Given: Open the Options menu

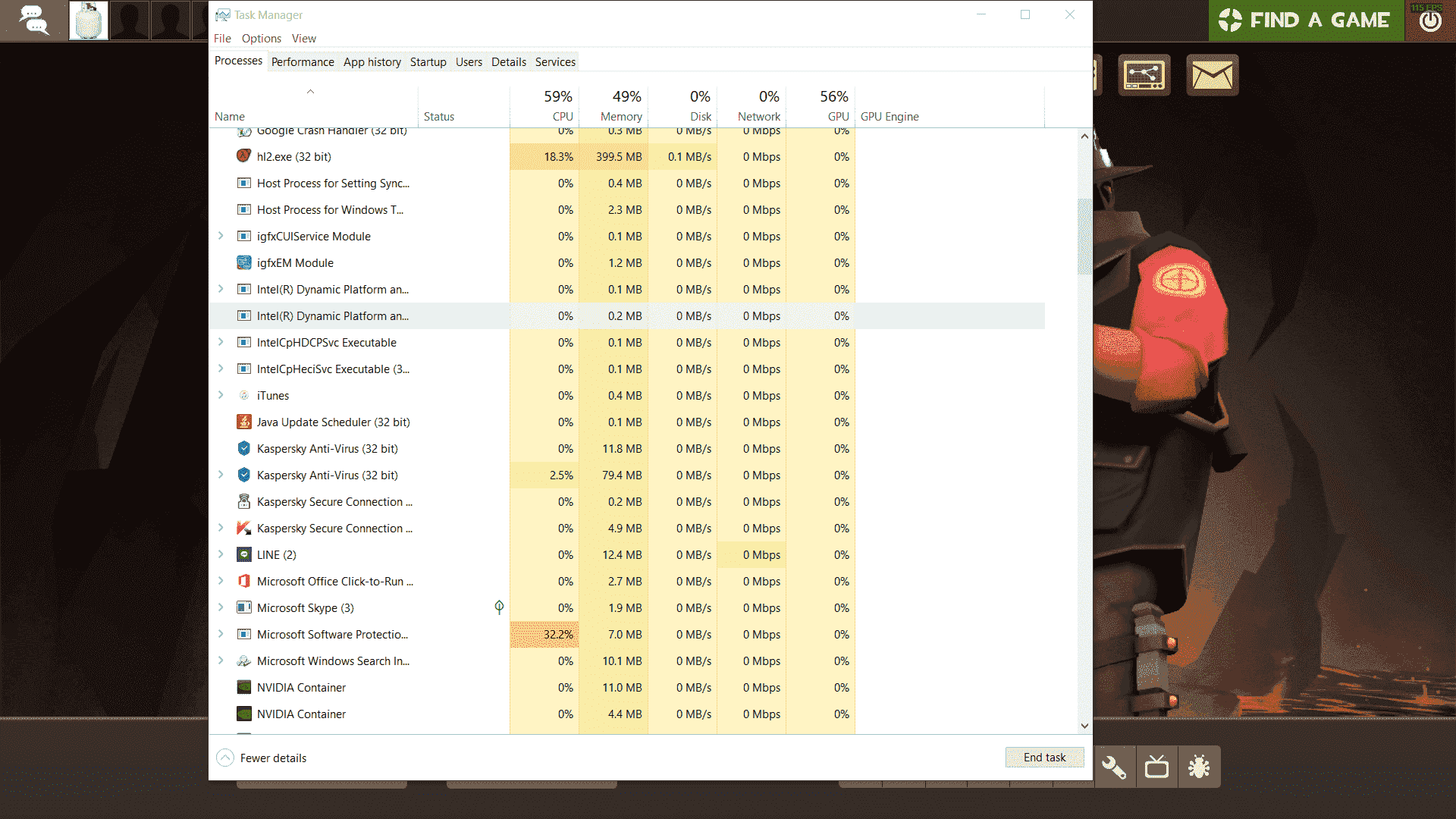Looking at the screenshot, I should [x=262, y=39].
